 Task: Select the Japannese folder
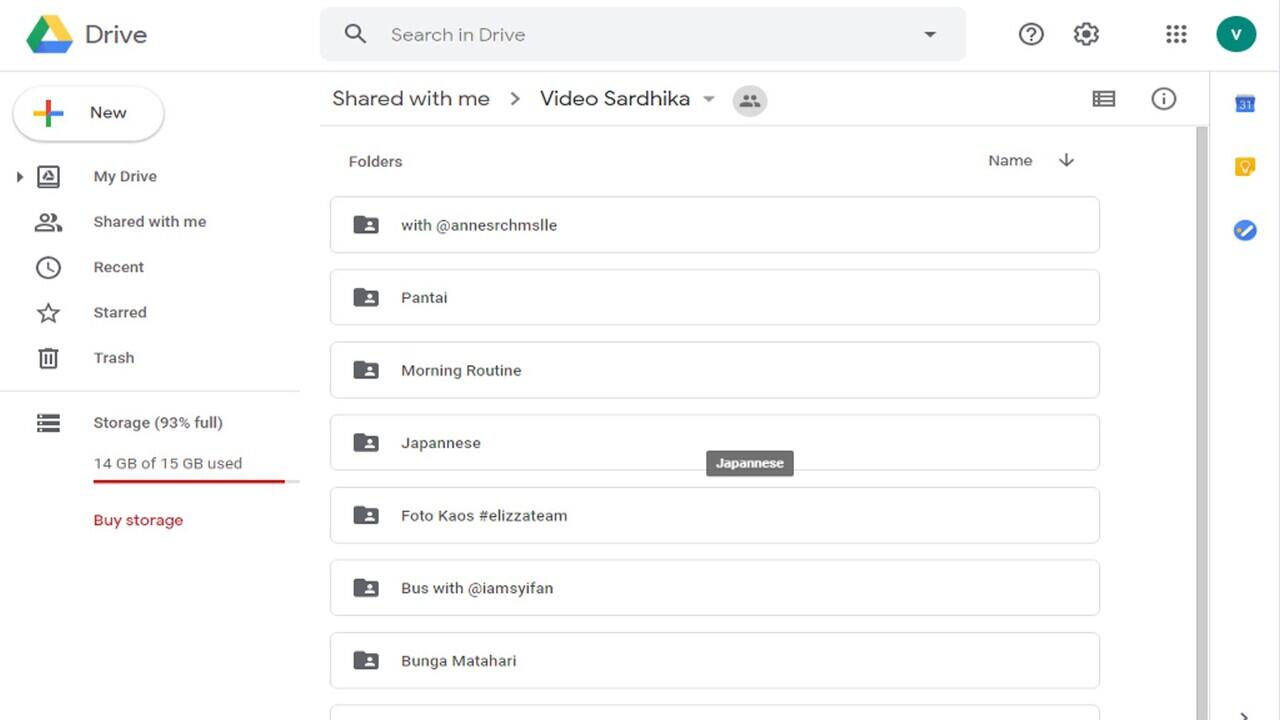click(715, 443)
